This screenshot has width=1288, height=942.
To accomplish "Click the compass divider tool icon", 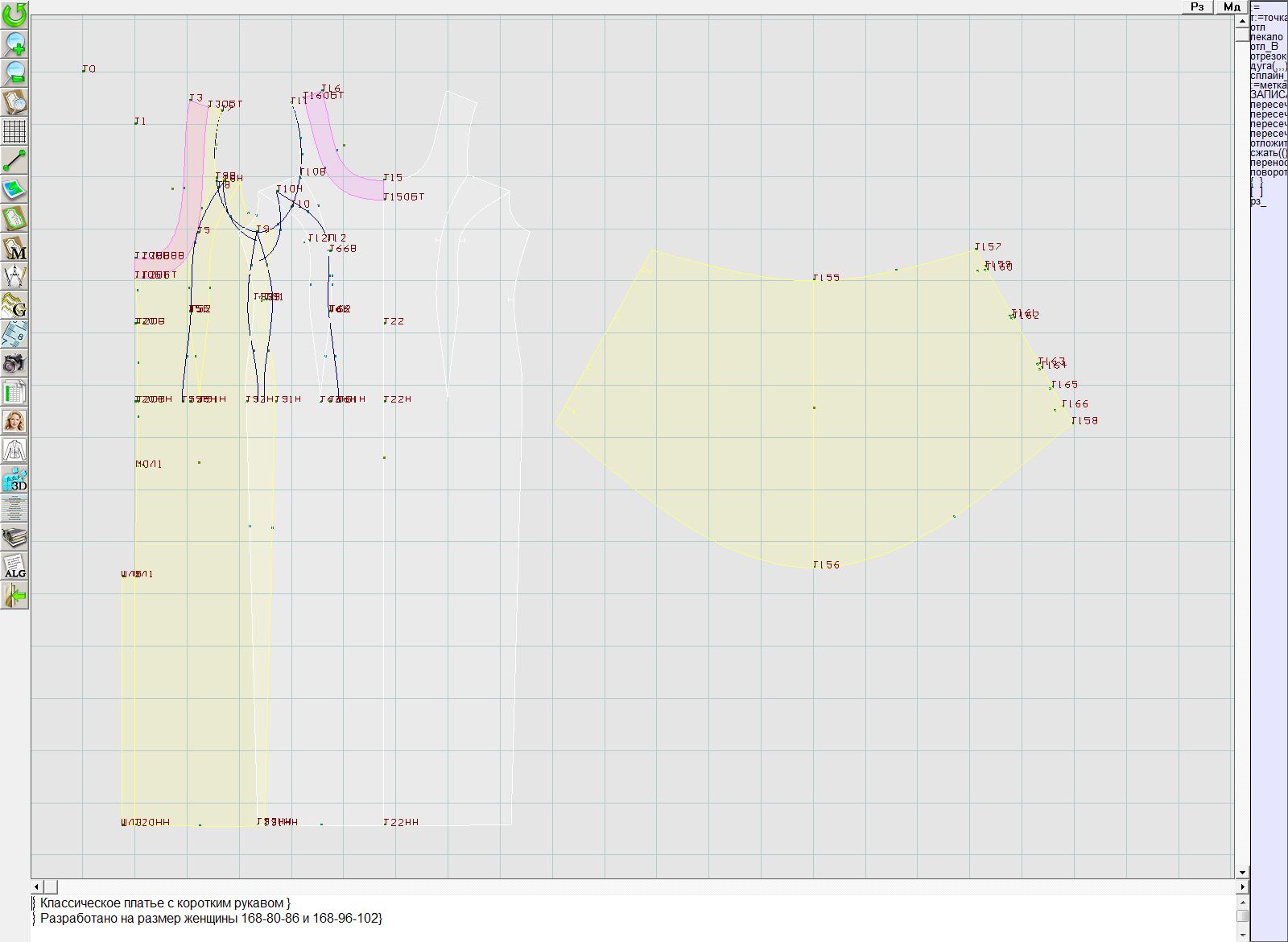I will click(x=14, y=277).
